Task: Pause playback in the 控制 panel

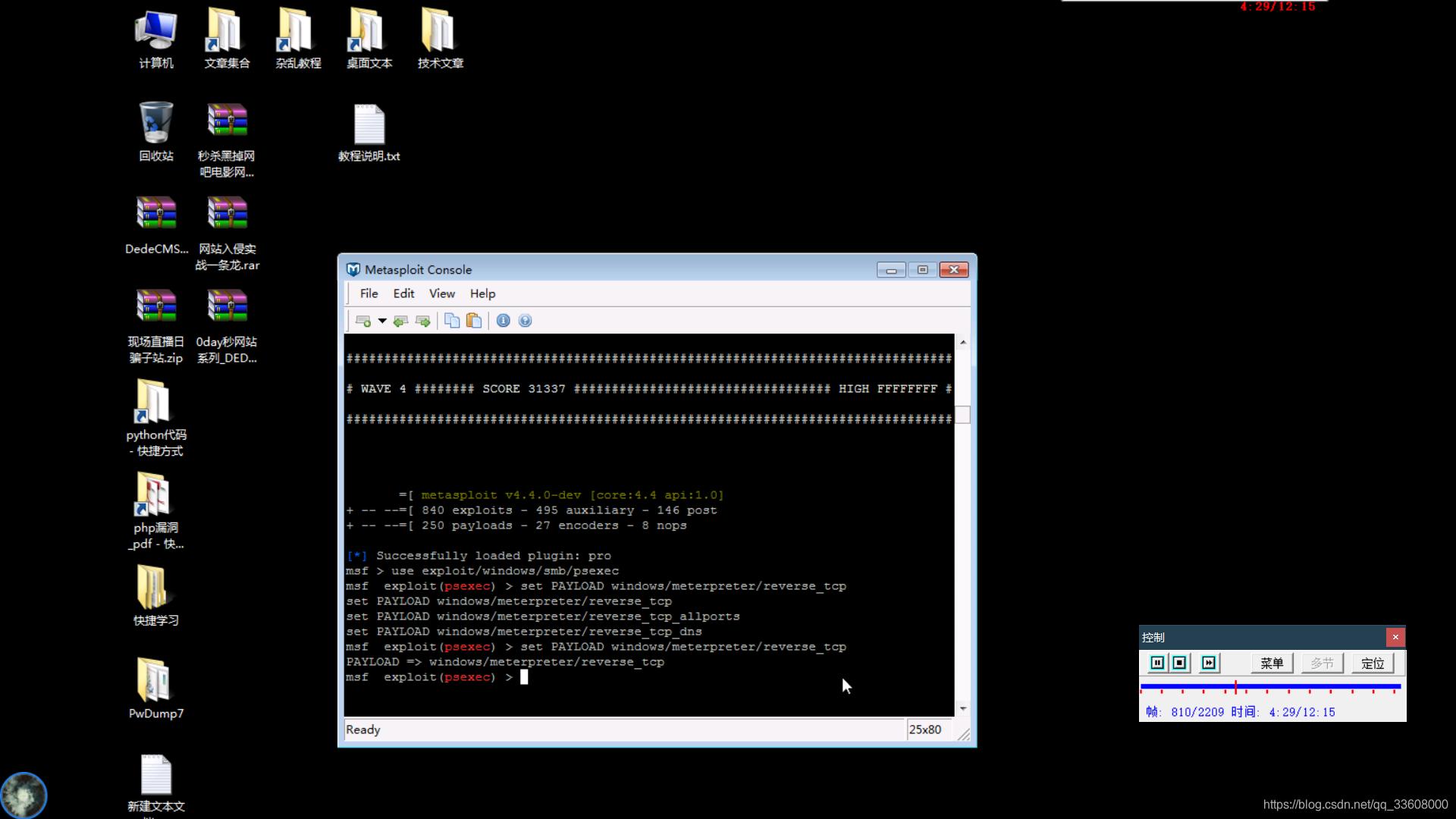Action: [x=1157, y=663]
